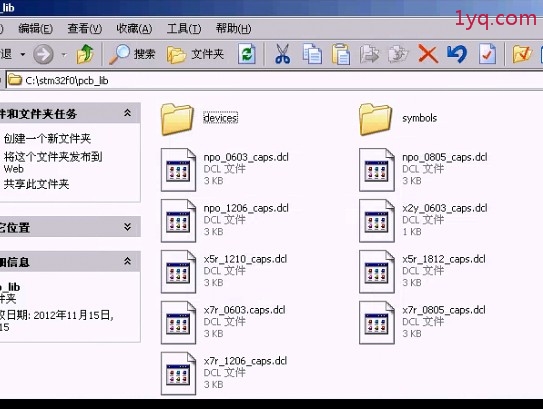Click the red Delete X icon
This screenshot has width=543, height=409.
tap(428, 54)
